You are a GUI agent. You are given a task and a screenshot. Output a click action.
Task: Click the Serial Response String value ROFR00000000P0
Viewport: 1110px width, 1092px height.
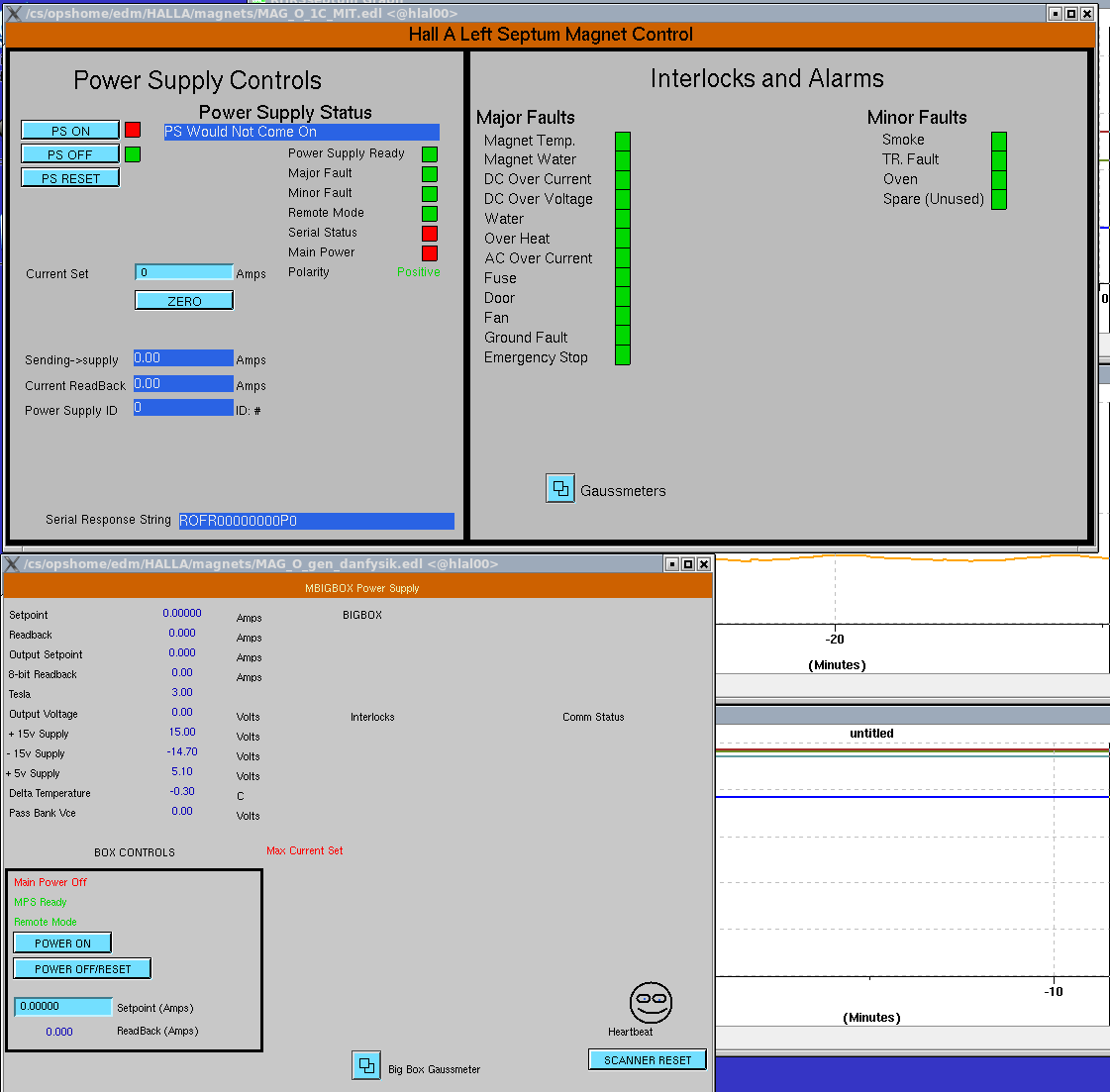point(317,521)
